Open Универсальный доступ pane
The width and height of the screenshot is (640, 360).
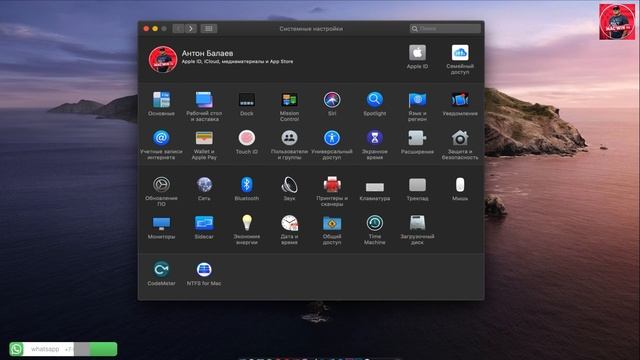pyautogui.click(x=332, y=138)
